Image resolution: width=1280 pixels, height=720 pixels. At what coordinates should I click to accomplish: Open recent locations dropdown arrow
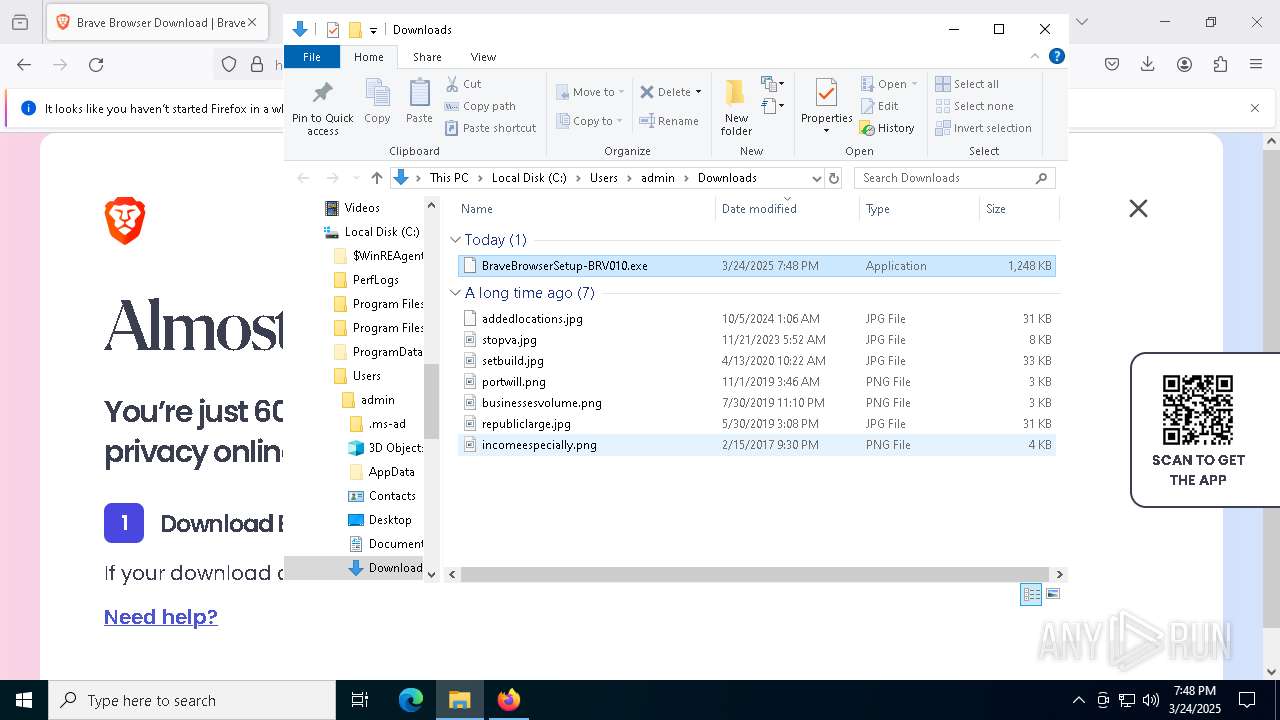[356, 178]
